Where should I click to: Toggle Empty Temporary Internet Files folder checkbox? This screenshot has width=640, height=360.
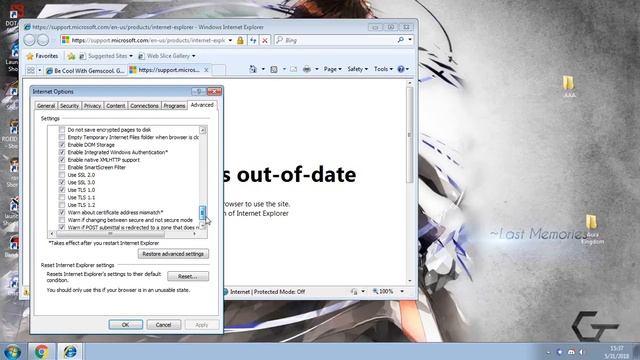point(62,137)
